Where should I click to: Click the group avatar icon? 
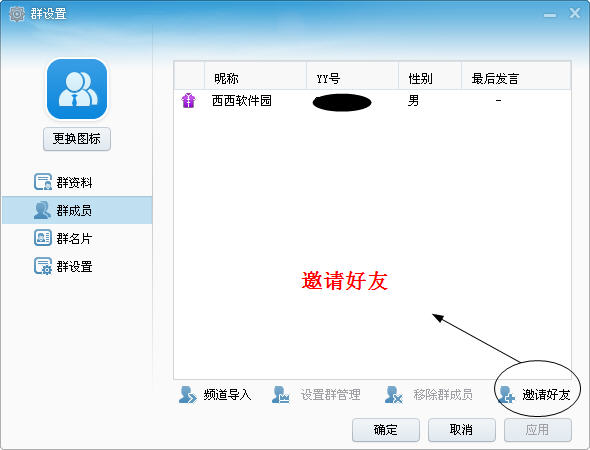[77, 89]
